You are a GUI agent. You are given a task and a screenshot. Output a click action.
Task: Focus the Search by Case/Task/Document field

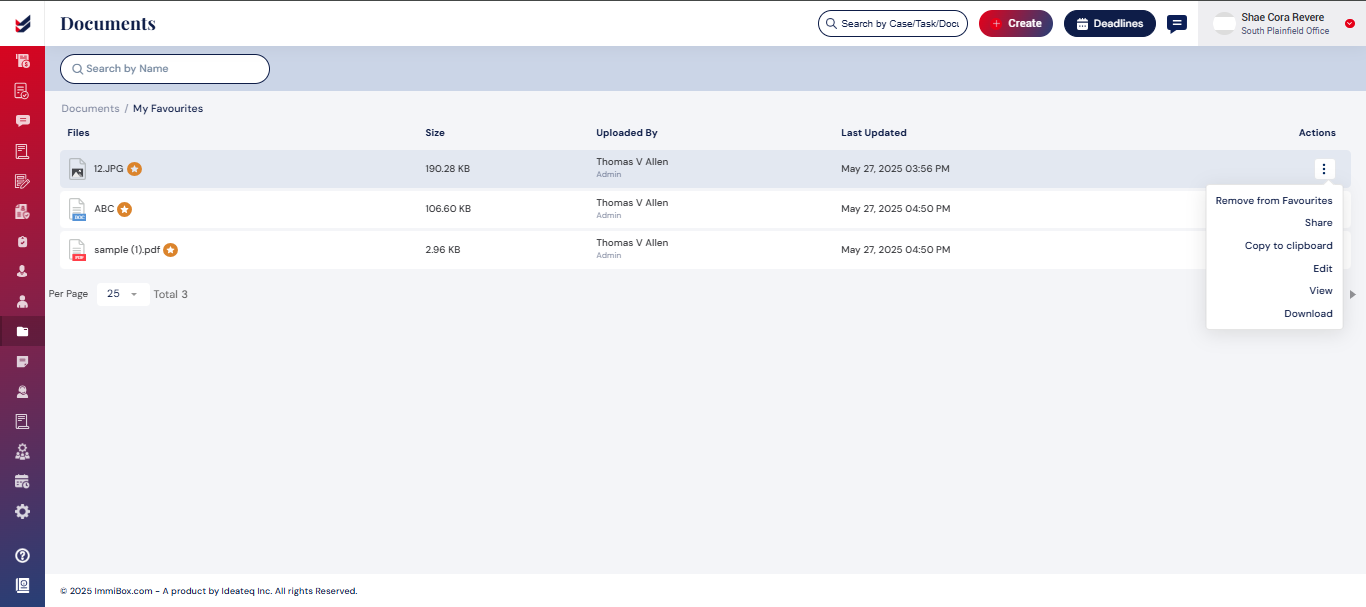pyautogui.click(x=893, y=23)
